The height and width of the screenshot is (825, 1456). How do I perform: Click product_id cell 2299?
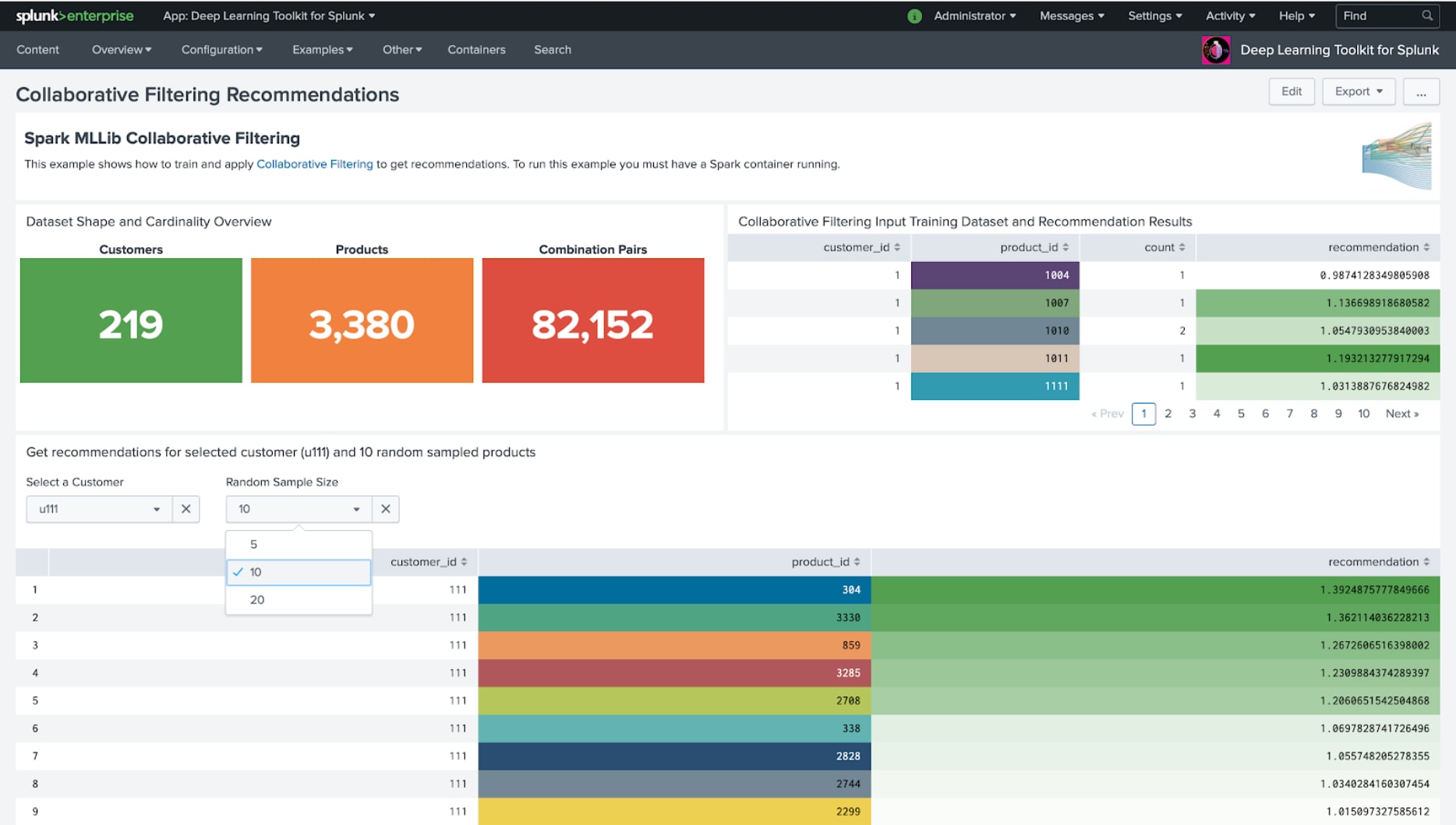point(675,812)
